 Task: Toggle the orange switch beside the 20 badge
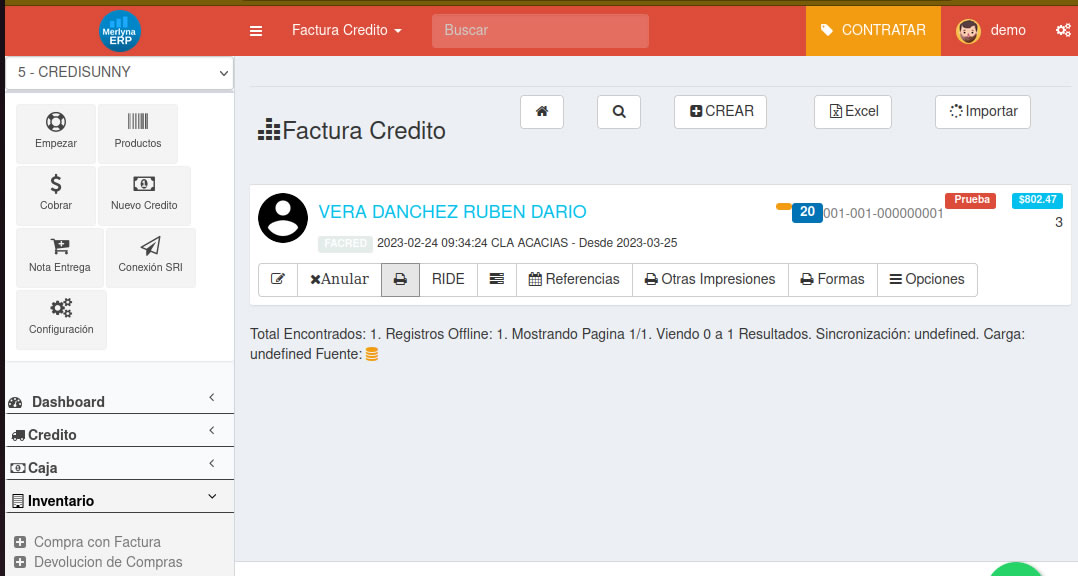coord(783,205)
